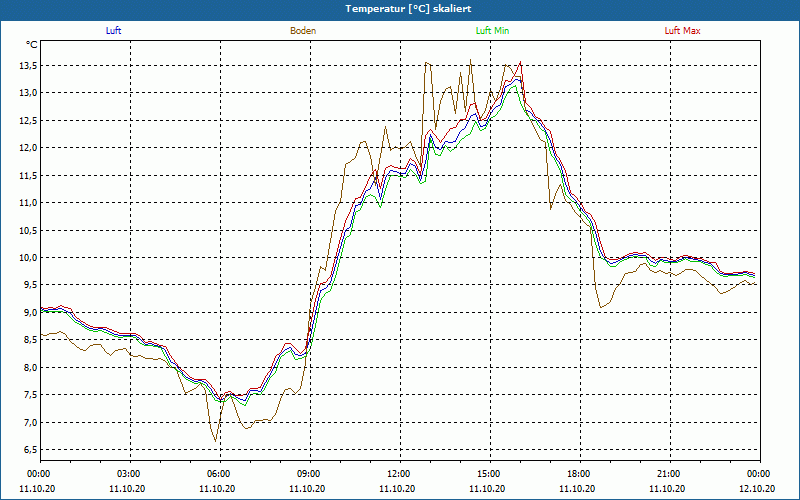Screen dimensions: 800x500
Task: Click the chart title "Temperatur [°C] skaliert"
Action: coord(400,8)
